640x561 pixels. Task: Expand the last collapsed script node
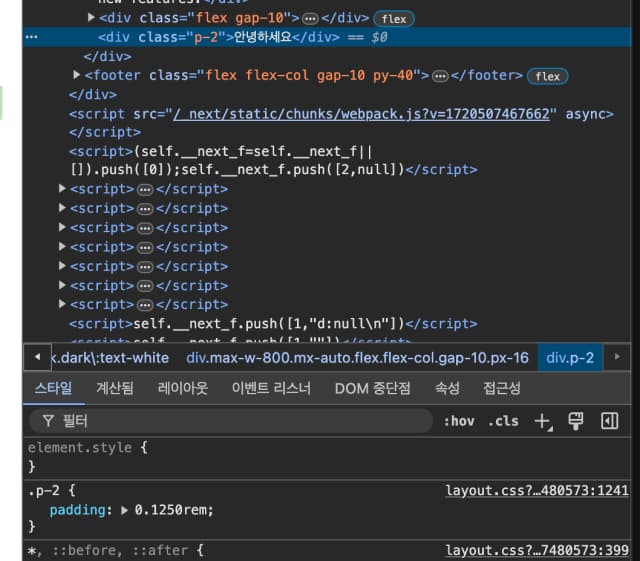click(62, 304)
